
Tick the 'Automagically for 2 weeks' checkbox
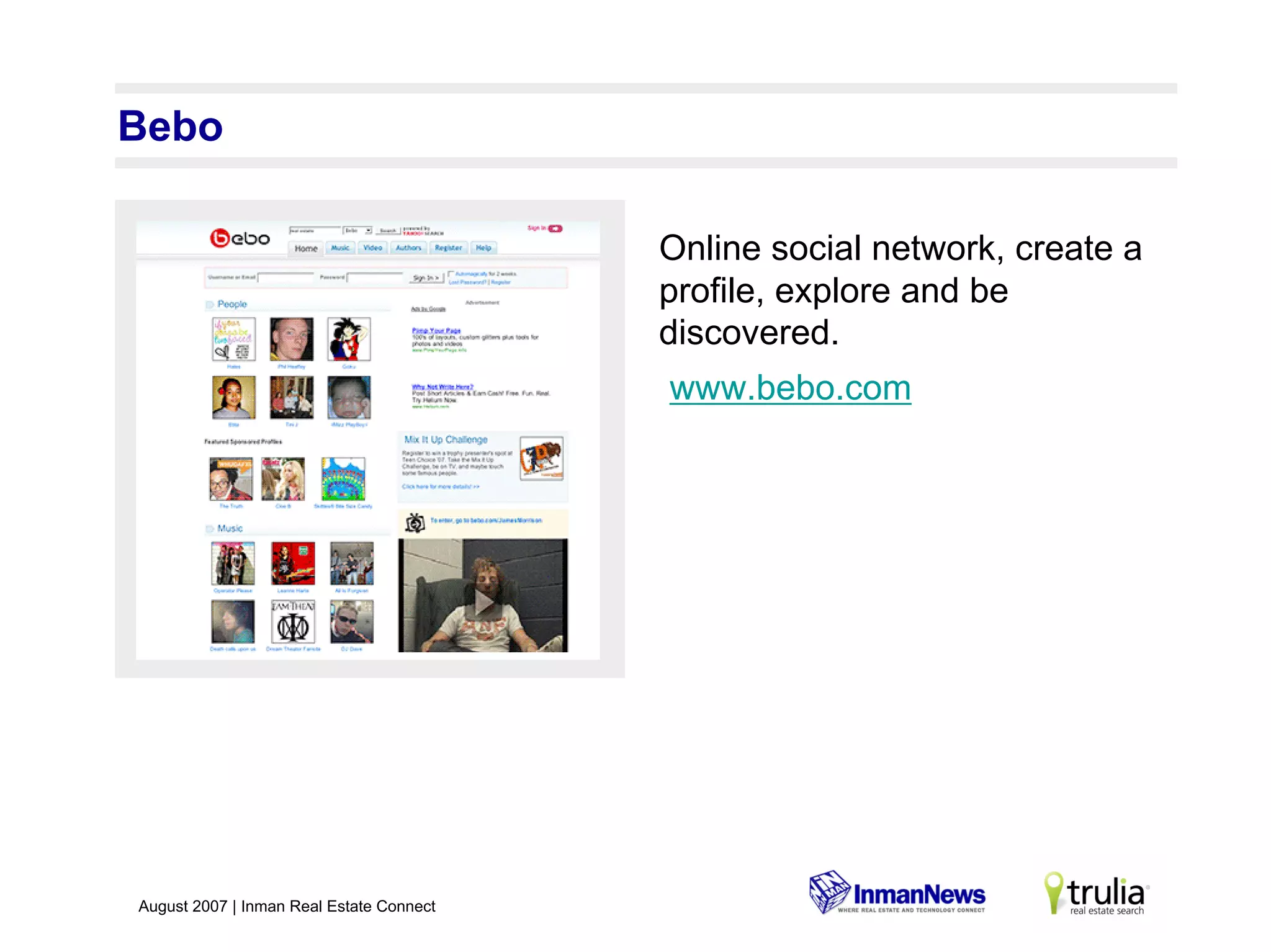(451, 274)
